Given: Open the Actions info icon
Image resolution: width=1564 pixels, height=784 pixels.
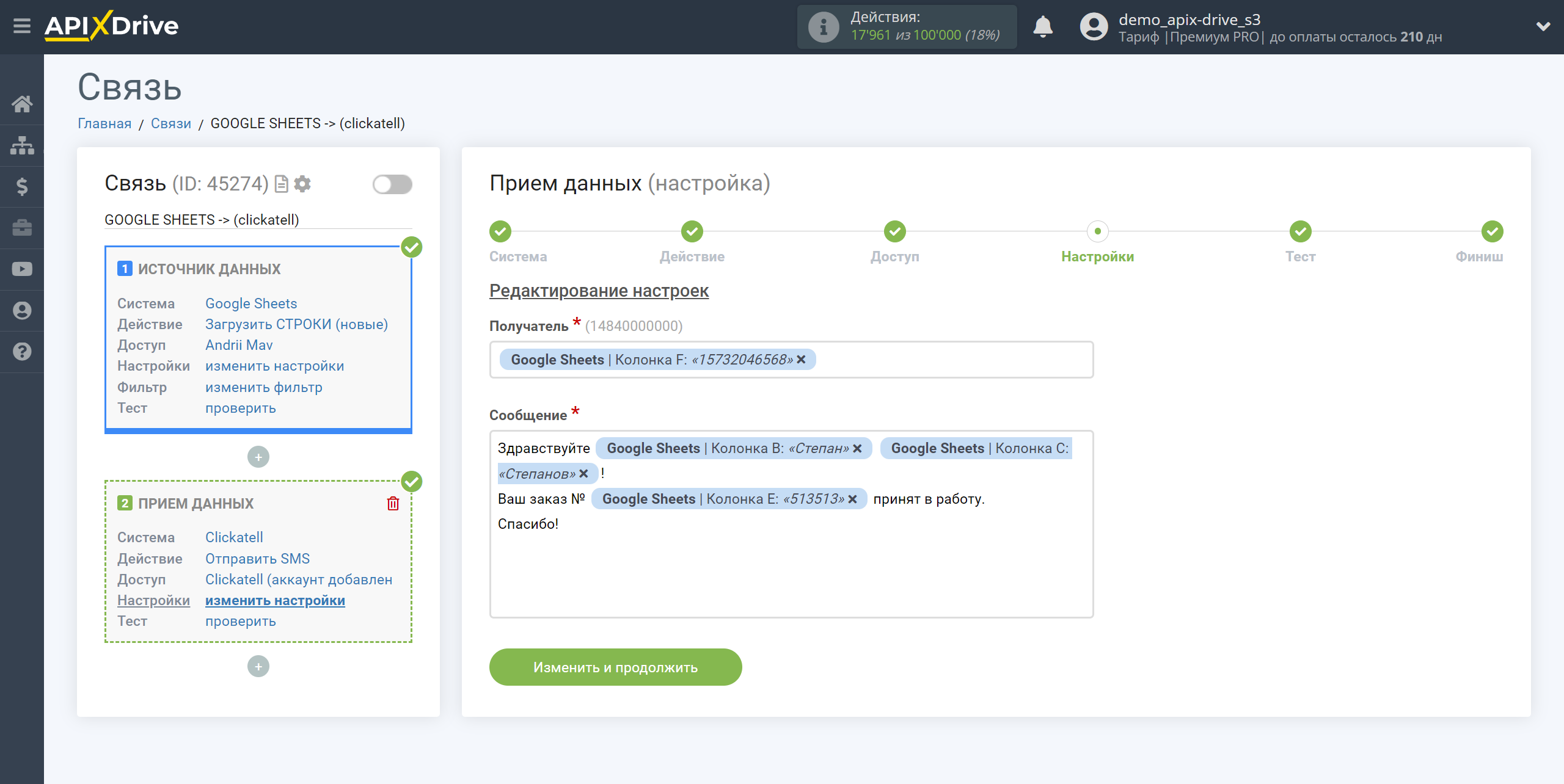Looking at the screenshot, I should click(x=824, y=27).
